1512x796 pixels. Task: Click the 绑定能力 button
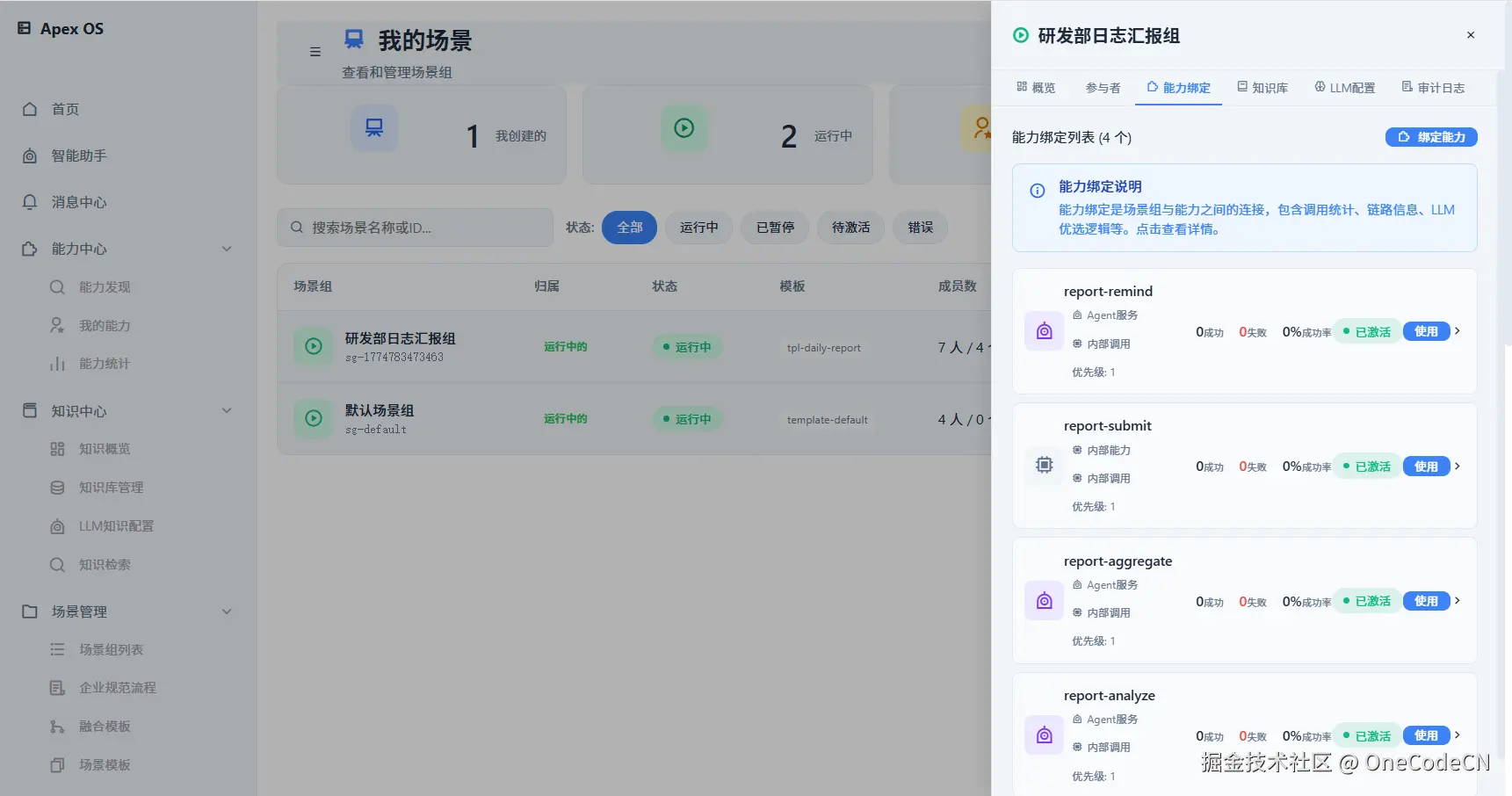1430,137
